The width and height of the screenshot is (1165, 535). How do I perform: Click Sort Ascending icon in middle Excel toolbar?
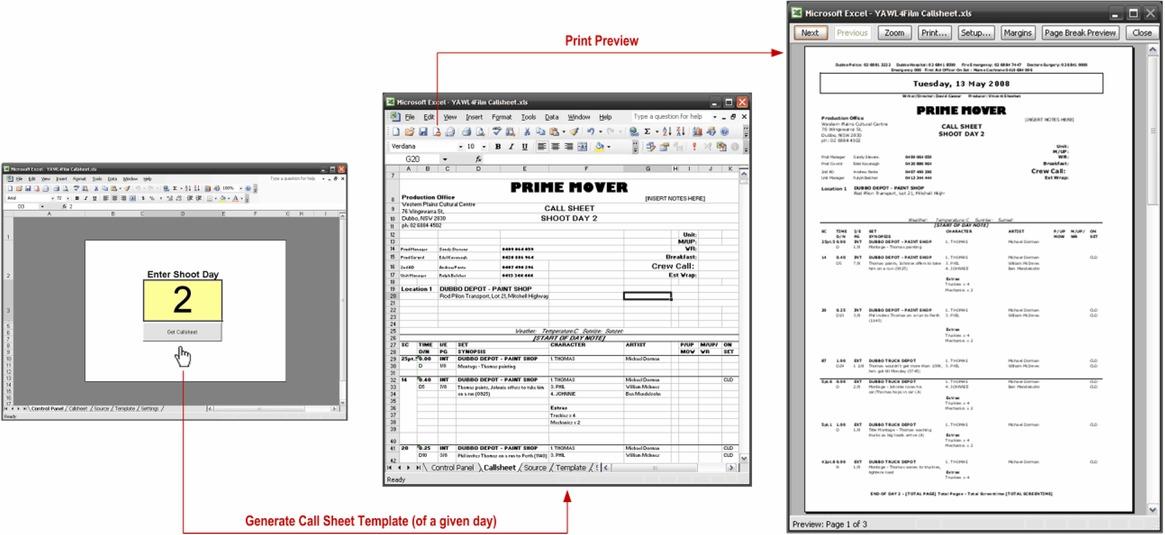pos(666,132)
